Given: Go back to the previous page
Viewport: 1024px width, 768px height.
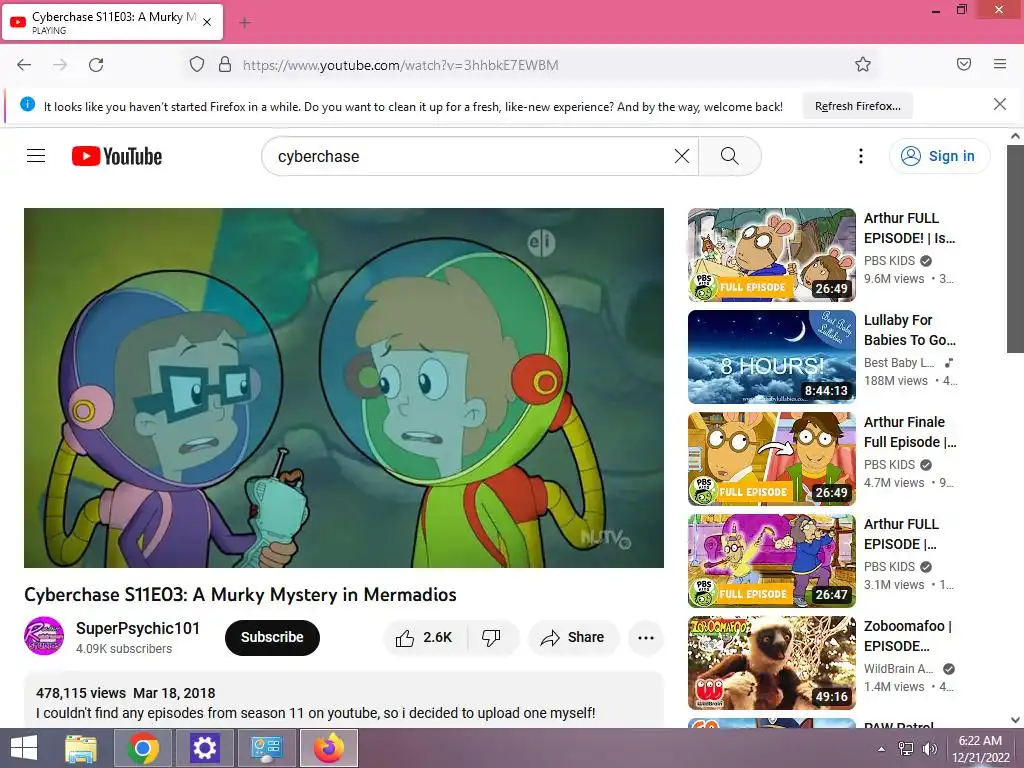Looking at the screenshot, I should click(x=24, y=65).
